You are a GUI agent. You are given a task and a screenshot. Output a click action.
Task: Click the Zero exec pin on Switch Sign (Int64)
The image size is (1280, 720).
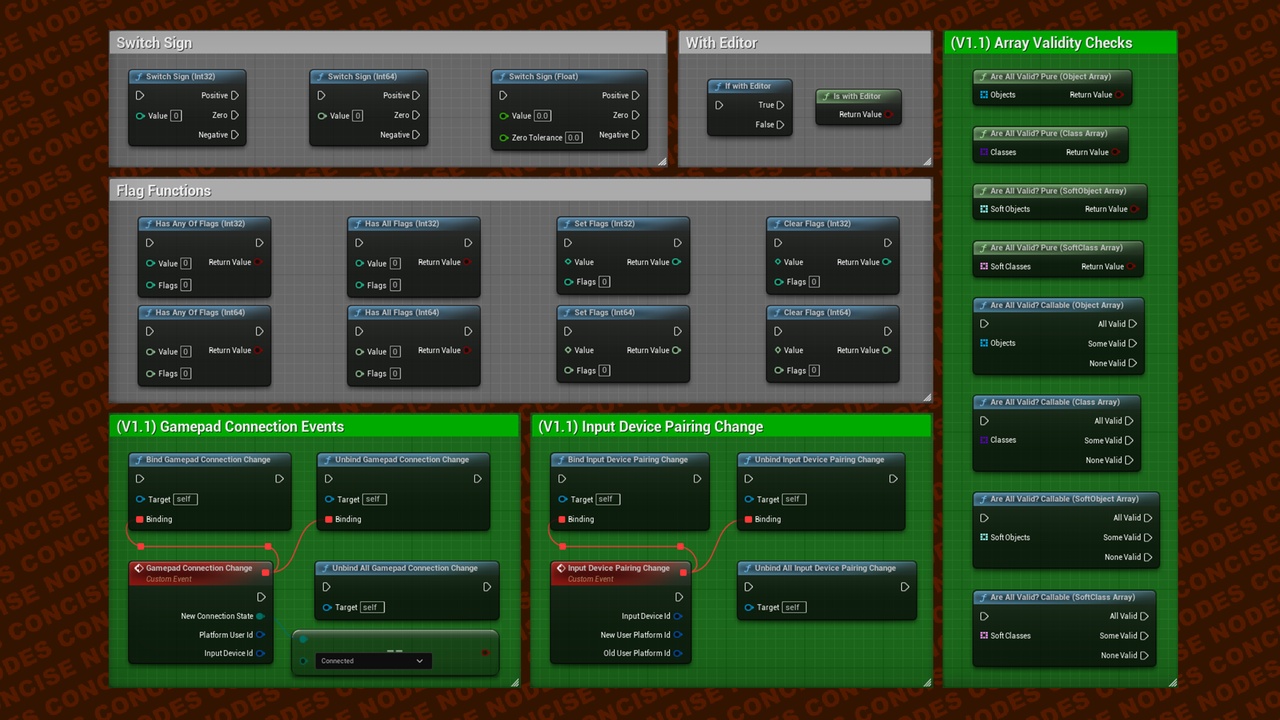tap(416, 115)
